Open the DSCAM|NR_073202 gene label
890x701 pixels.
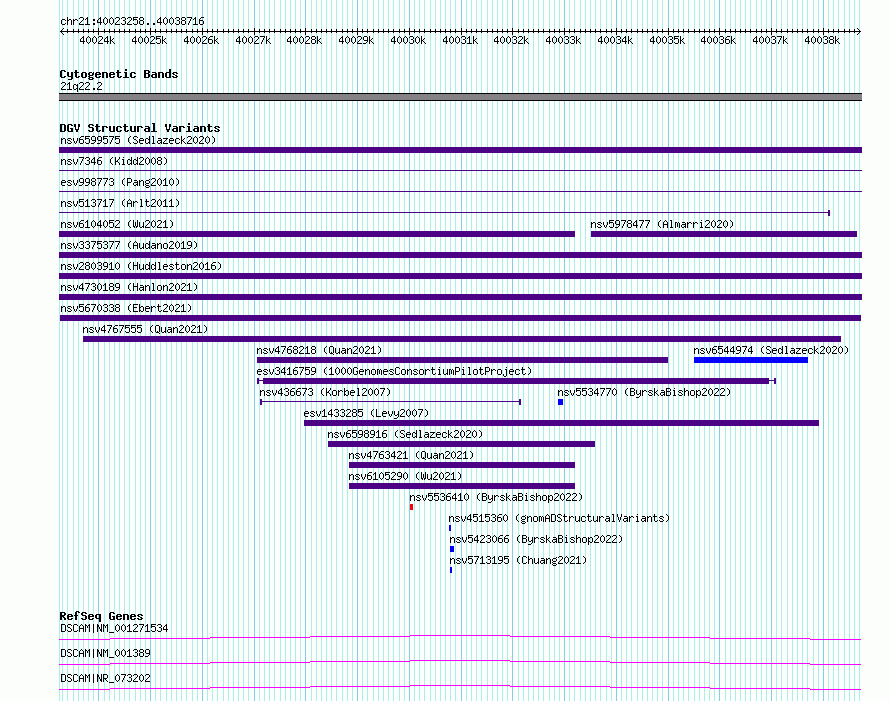coord(105,678)
